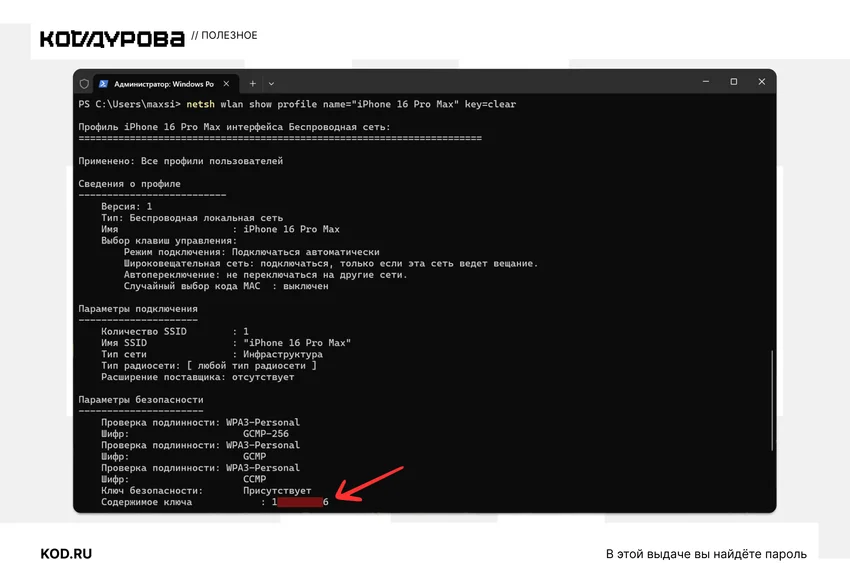Click the terminal vertical scrollbar thumb
This screenshot has width=850, height=582.
point(771,400)
